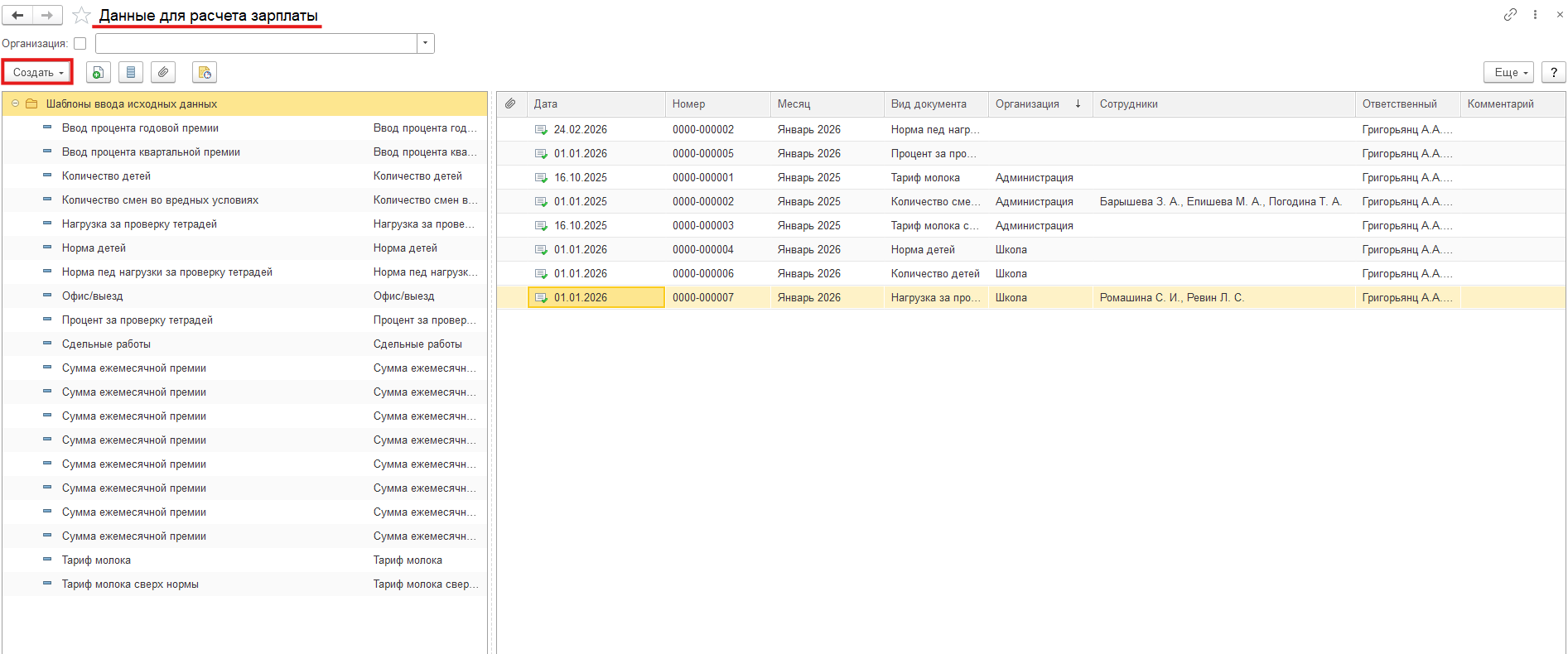Click the document icon of row 0000-000006
Image resolution: width=1568 pixels, height=654 pixels.
[541, 274]
